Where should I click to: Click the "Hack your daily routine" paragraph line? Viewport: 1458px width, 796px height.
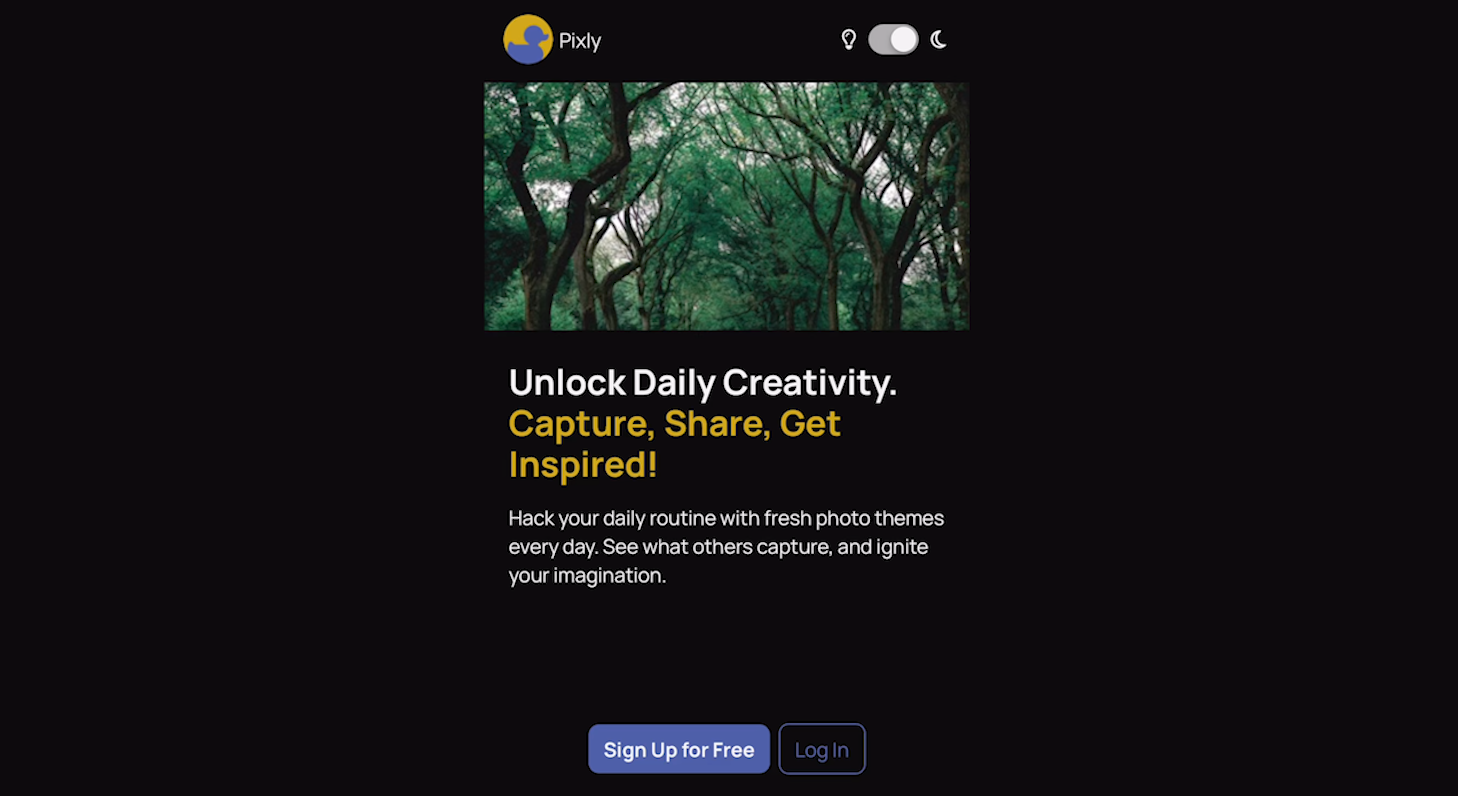pyautogui.click(x=726, y=518)
